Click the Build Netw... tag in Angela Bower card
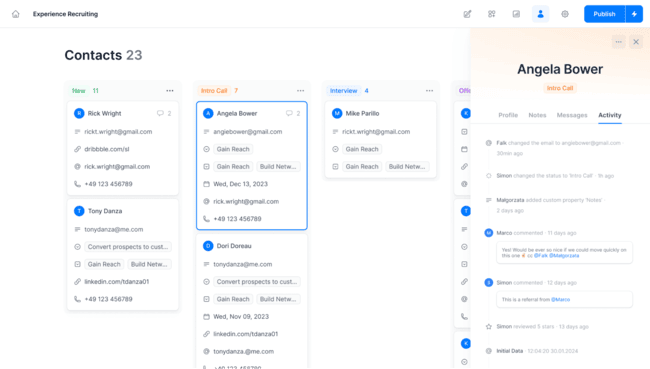The image size is (650, 369). [x=278, y=167]
